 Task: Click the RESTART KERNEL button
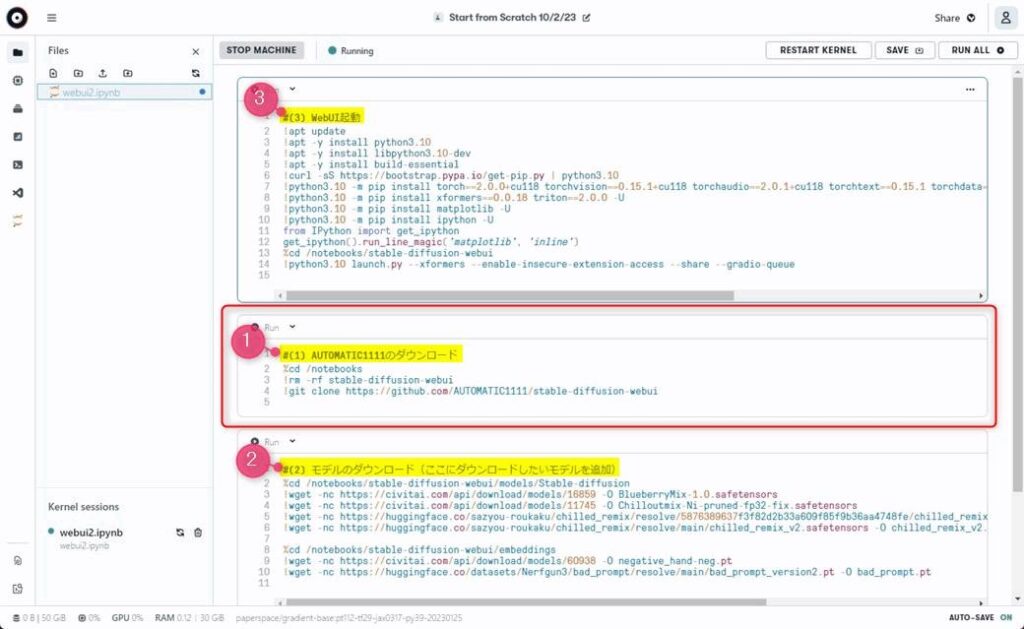click(x=818, y=50)
